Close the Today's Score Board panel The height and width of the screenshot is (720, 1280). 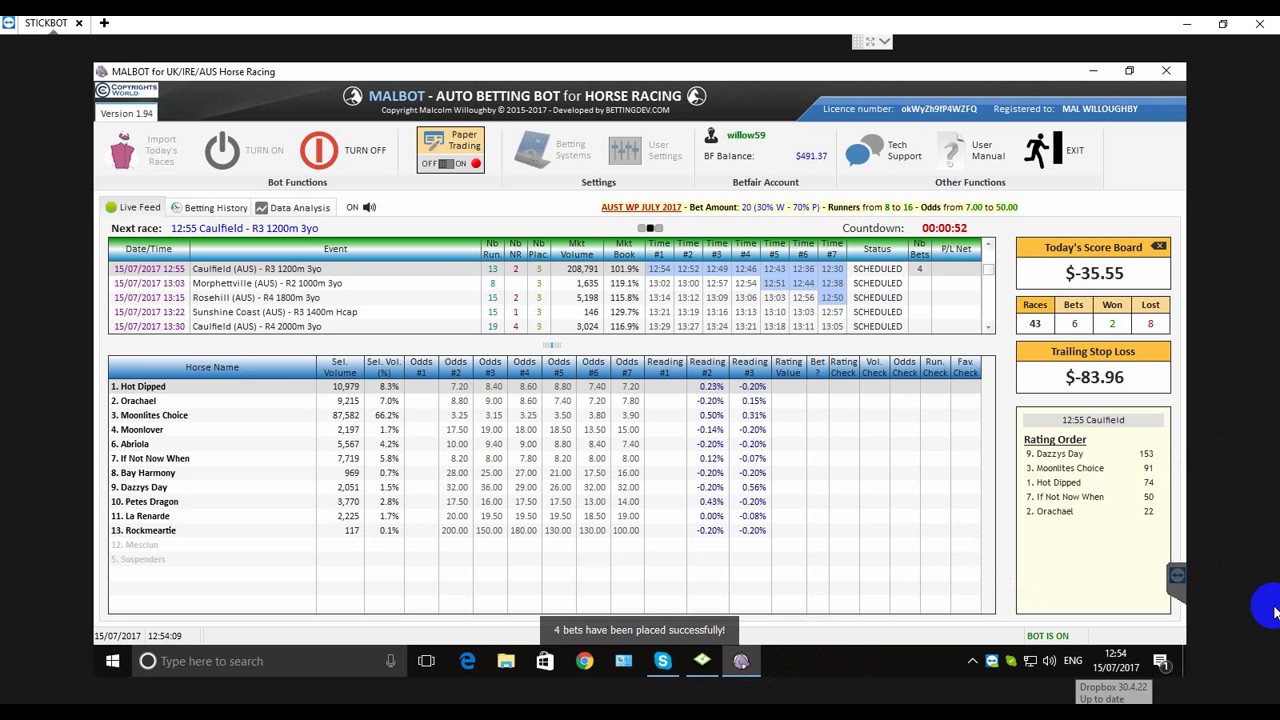[1158, 246]
